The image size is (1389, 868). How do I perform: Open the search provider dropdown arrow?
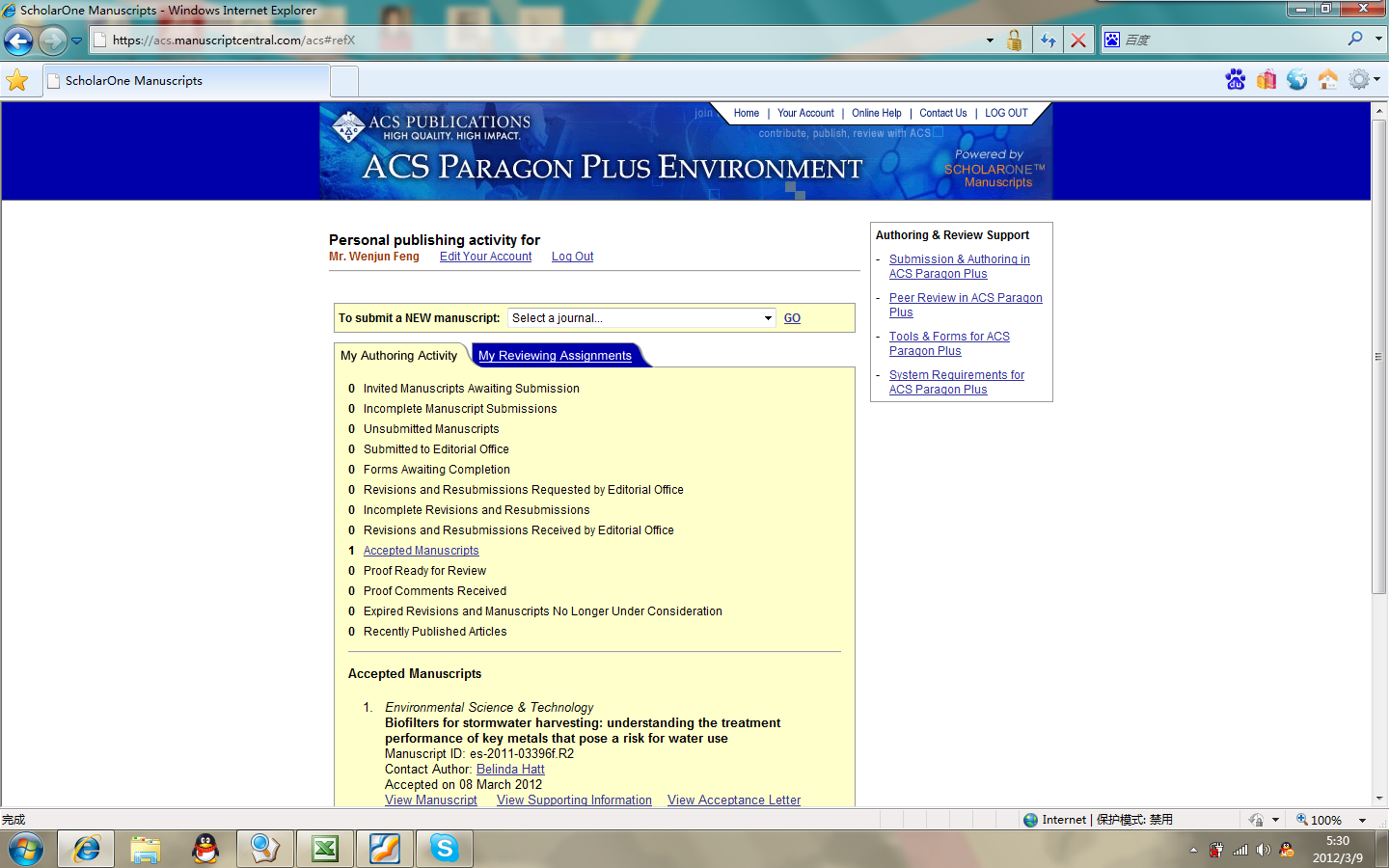1378,40
